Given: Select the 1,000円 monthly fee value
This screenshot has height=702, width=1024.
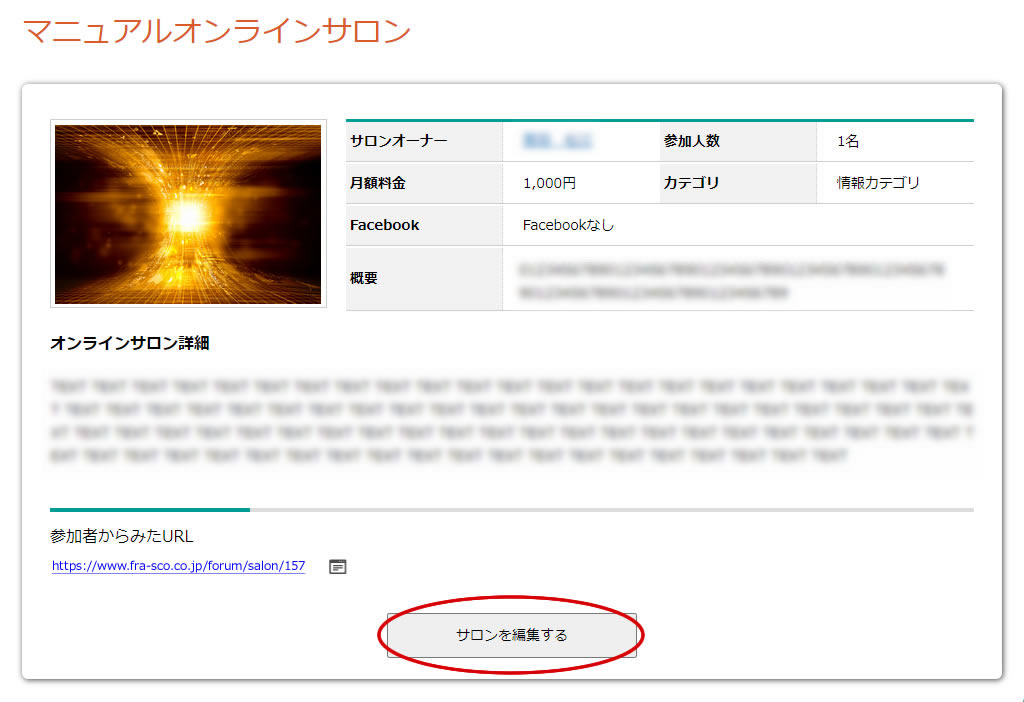Looking at the screenshot, I should point(549,183).
